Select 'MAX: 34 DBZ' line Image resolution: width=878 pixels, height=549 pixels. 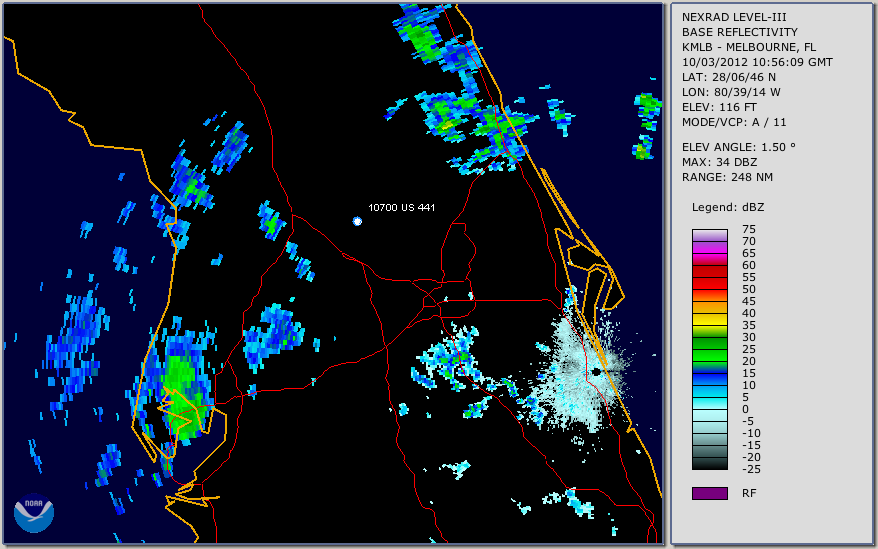pos(720,162)
